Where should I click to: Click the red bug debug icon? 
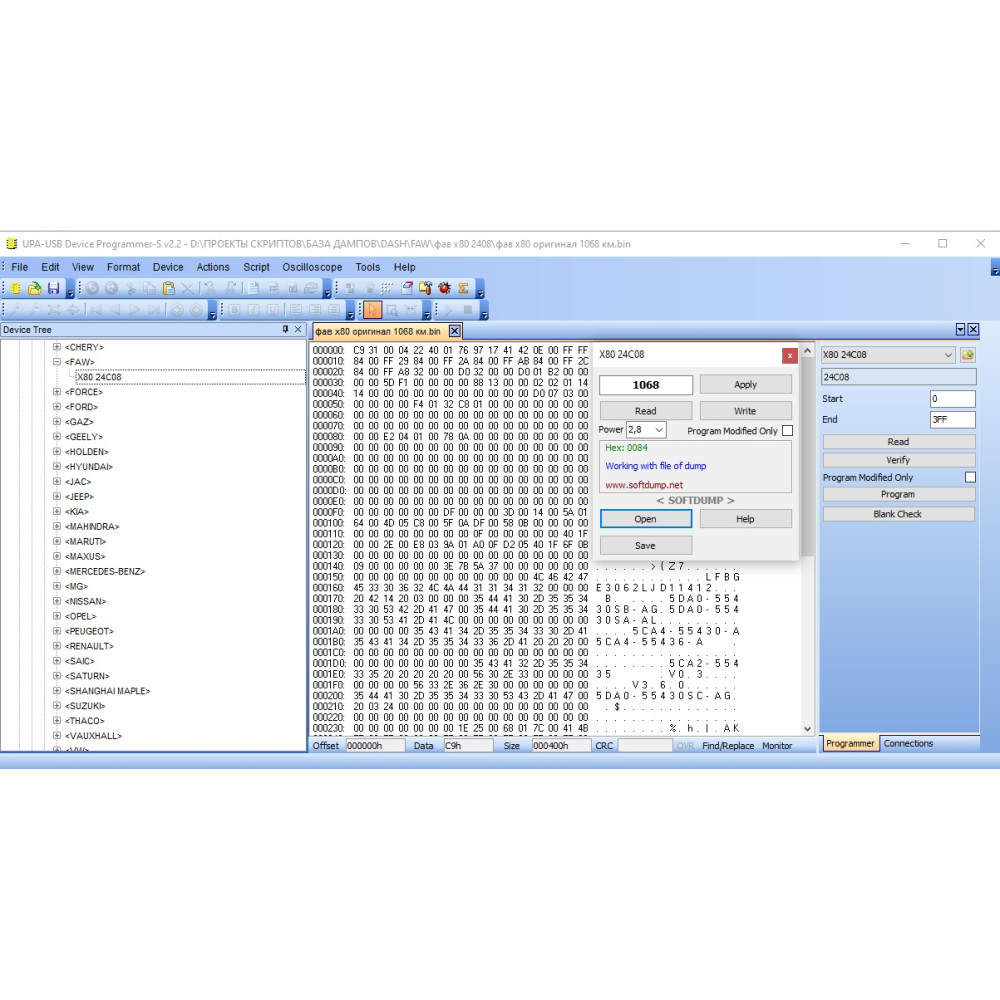point(445,288)
